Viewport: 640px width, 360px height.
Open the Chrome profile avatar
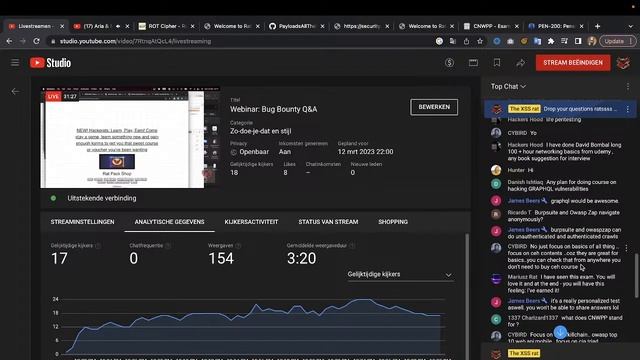(592, 41)
